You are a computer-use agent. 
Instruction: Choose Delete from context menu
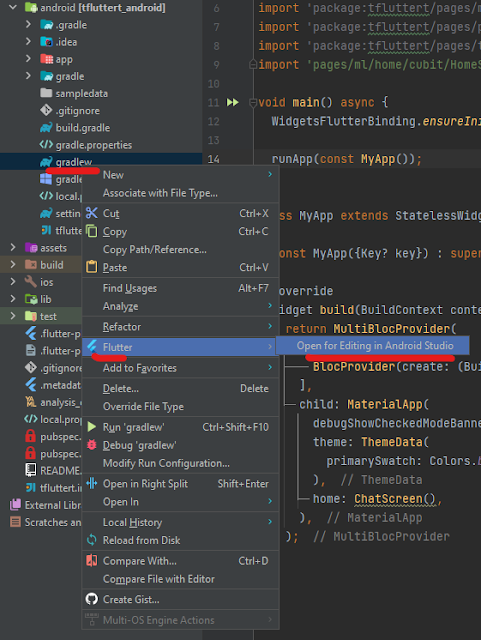point(180,389)
